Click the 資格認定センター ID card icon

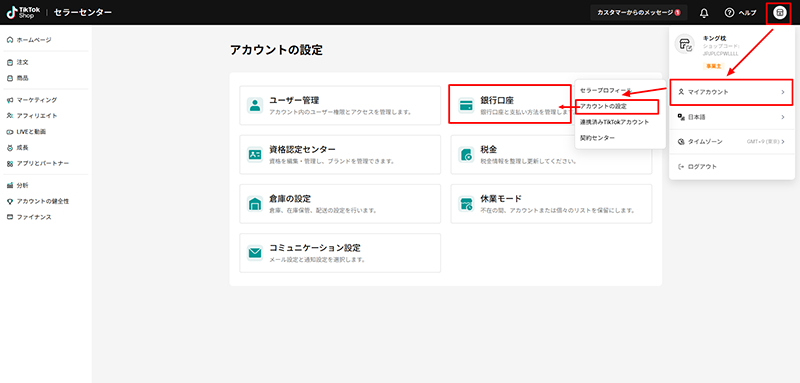(x=255, y=155)
